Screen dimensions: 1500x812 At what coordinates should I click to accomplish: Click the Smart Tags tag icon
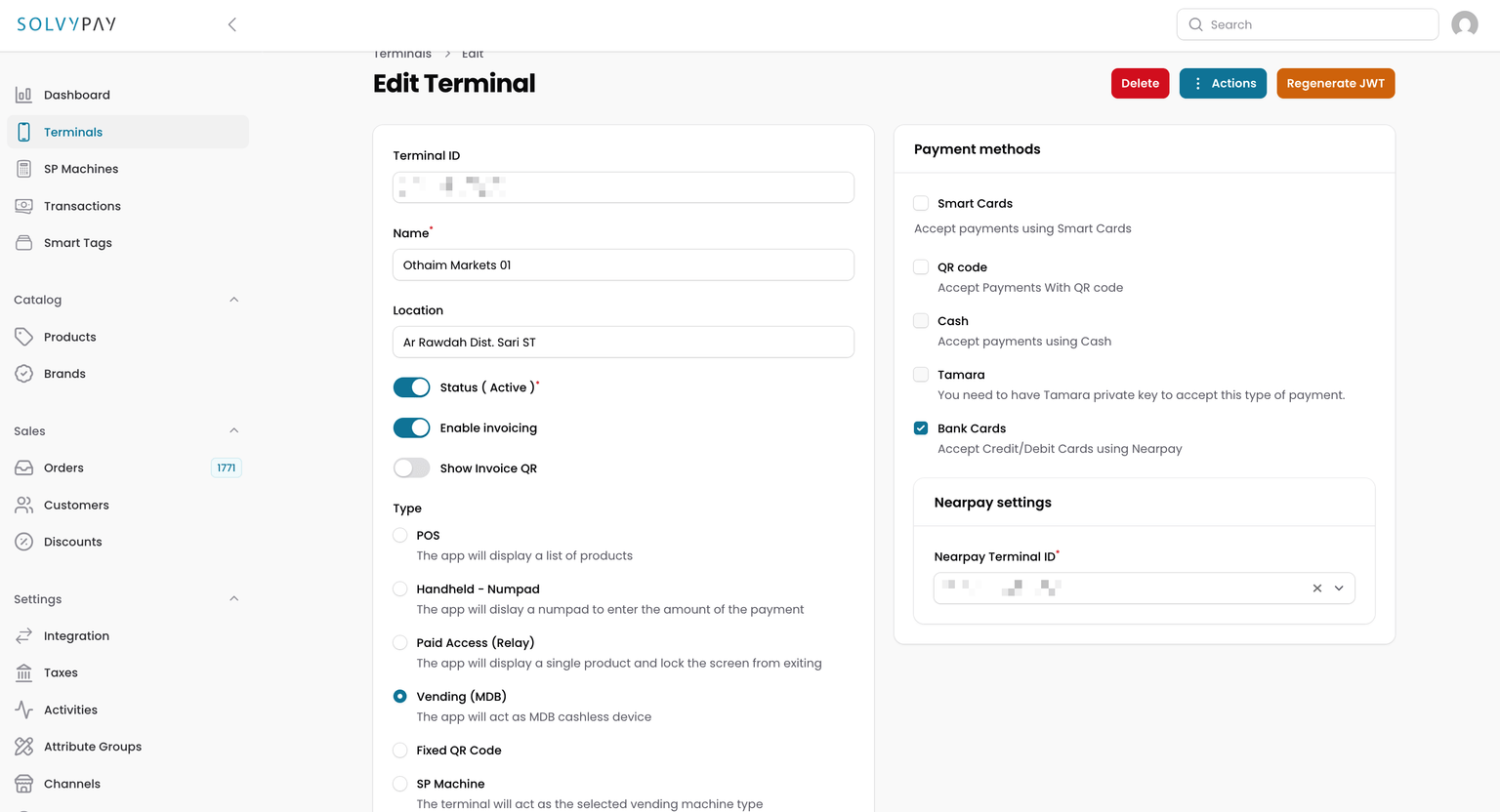(22, 242)
